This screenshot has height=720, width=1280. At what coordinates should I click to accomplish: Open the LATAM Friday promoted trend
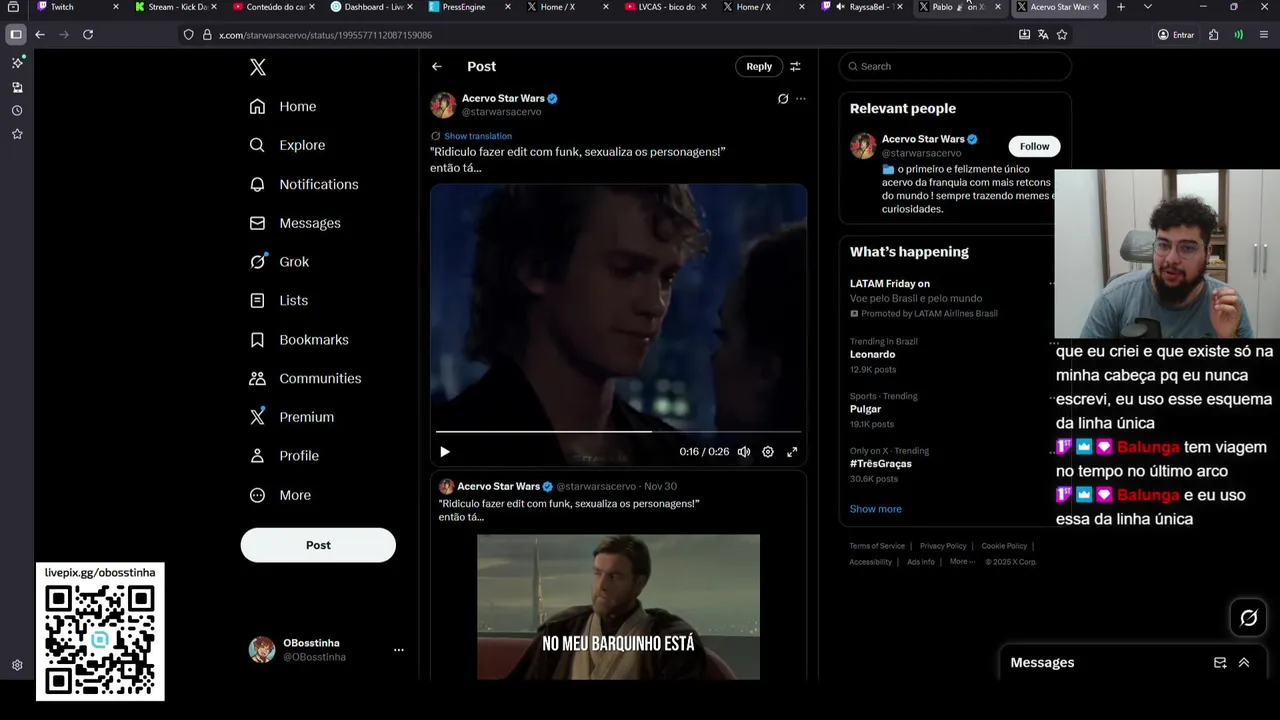click(x=890, y=284)
